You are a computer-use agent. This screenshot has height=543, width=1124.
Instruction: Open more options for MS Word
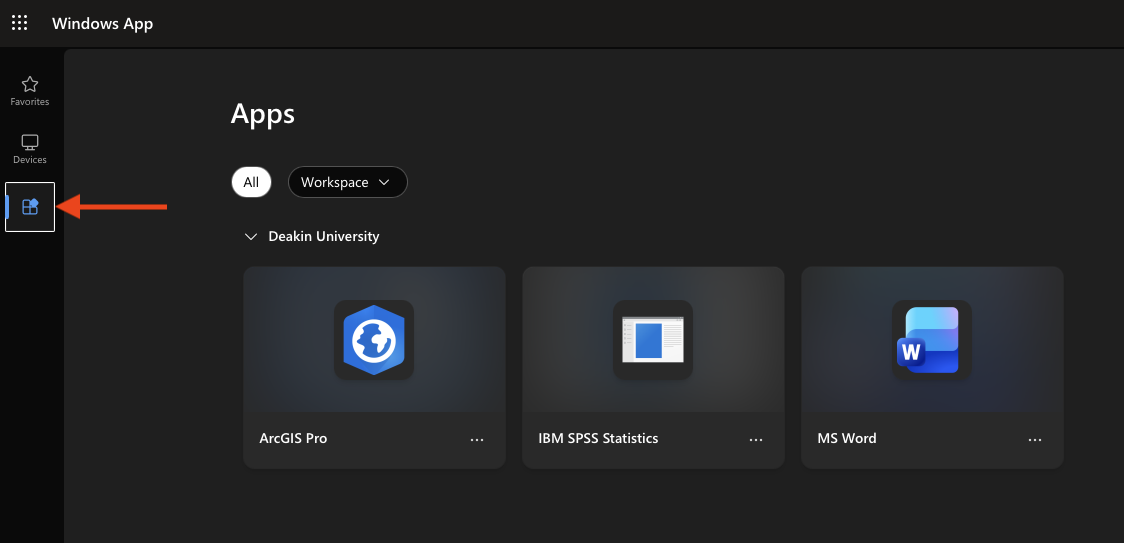click(1035, 439)
